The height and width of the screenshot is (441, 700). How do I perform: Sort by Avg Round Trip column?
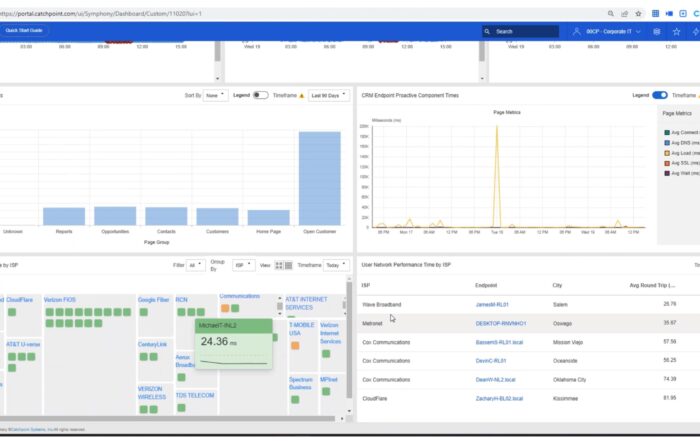pyautogui.click(x=652, y=286)
